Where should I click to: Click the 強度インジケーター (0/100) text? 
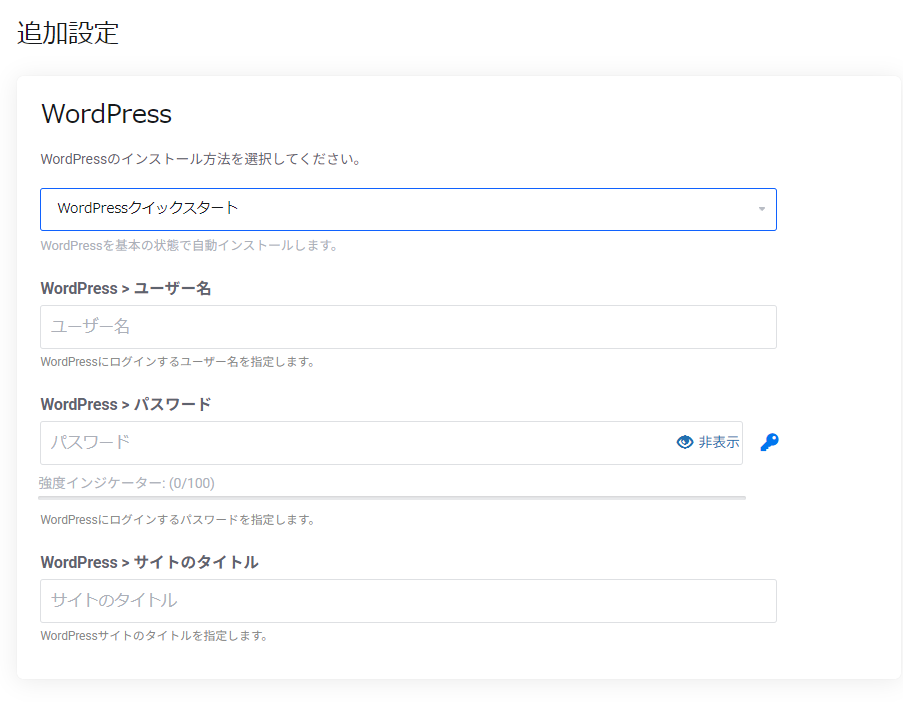[127, 483]
